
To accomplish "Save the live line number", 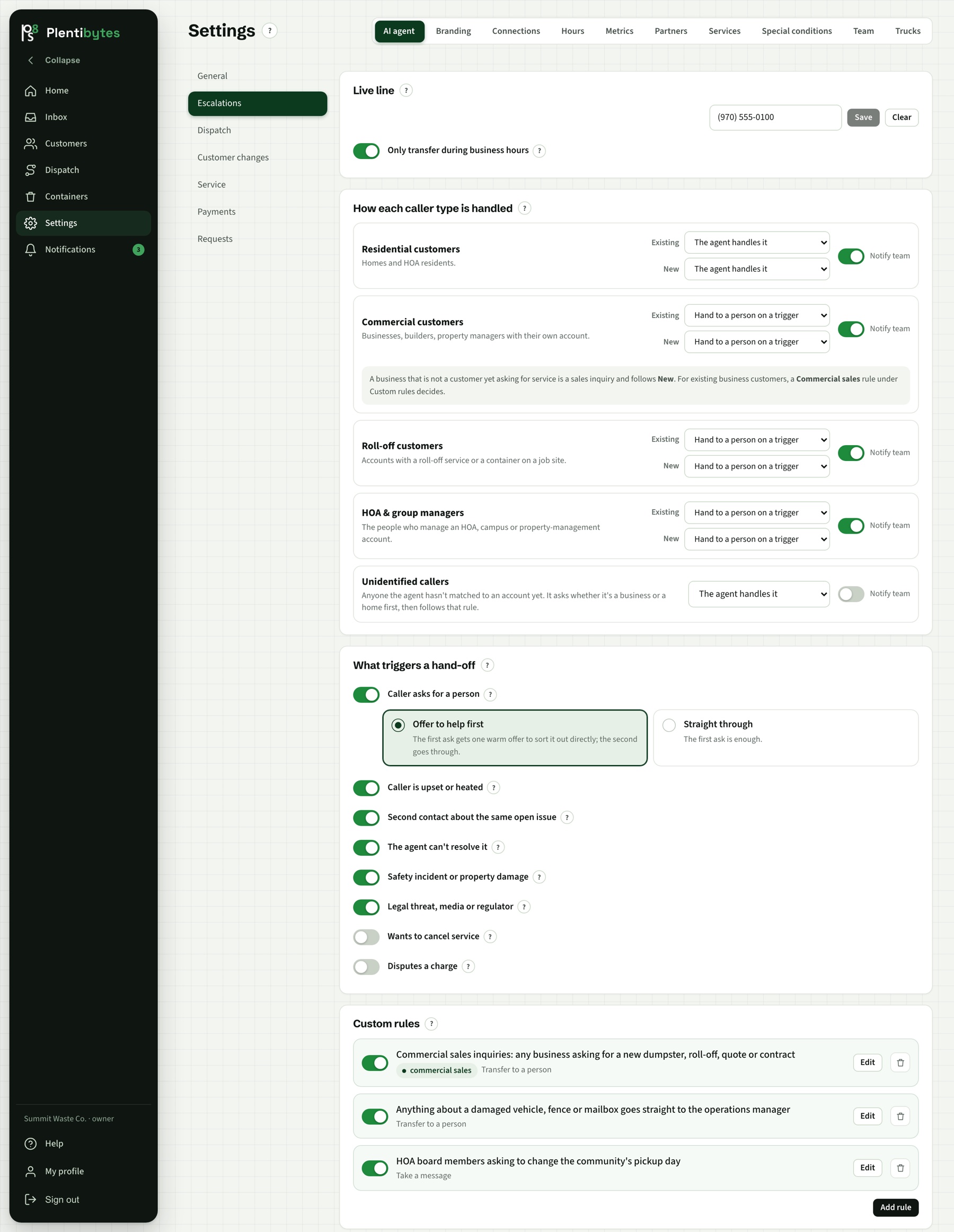I will (863, 118).
